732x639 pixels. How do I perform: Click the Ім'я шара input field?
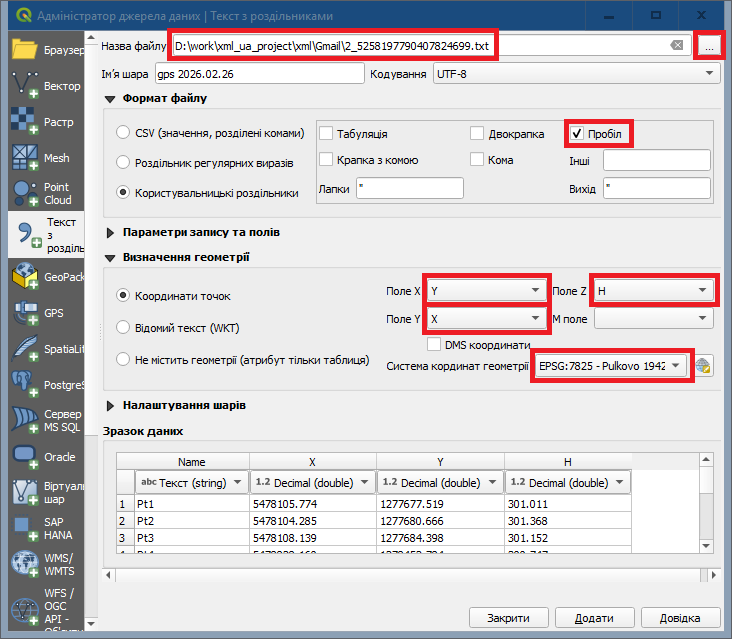click(259, 74)
